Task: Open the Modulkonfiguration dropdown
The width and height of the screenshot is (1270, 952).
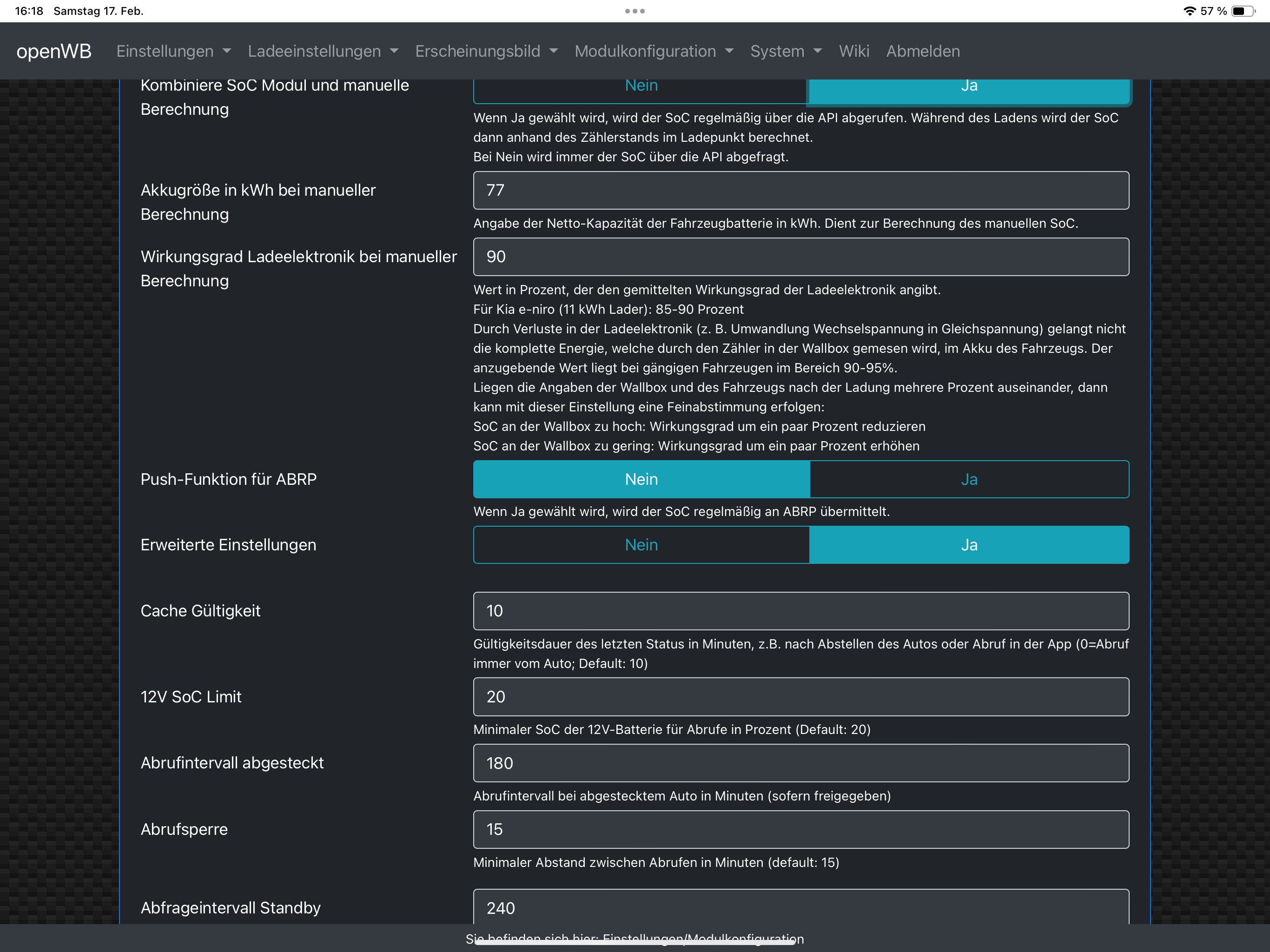Action: click(x=654, y=51)
